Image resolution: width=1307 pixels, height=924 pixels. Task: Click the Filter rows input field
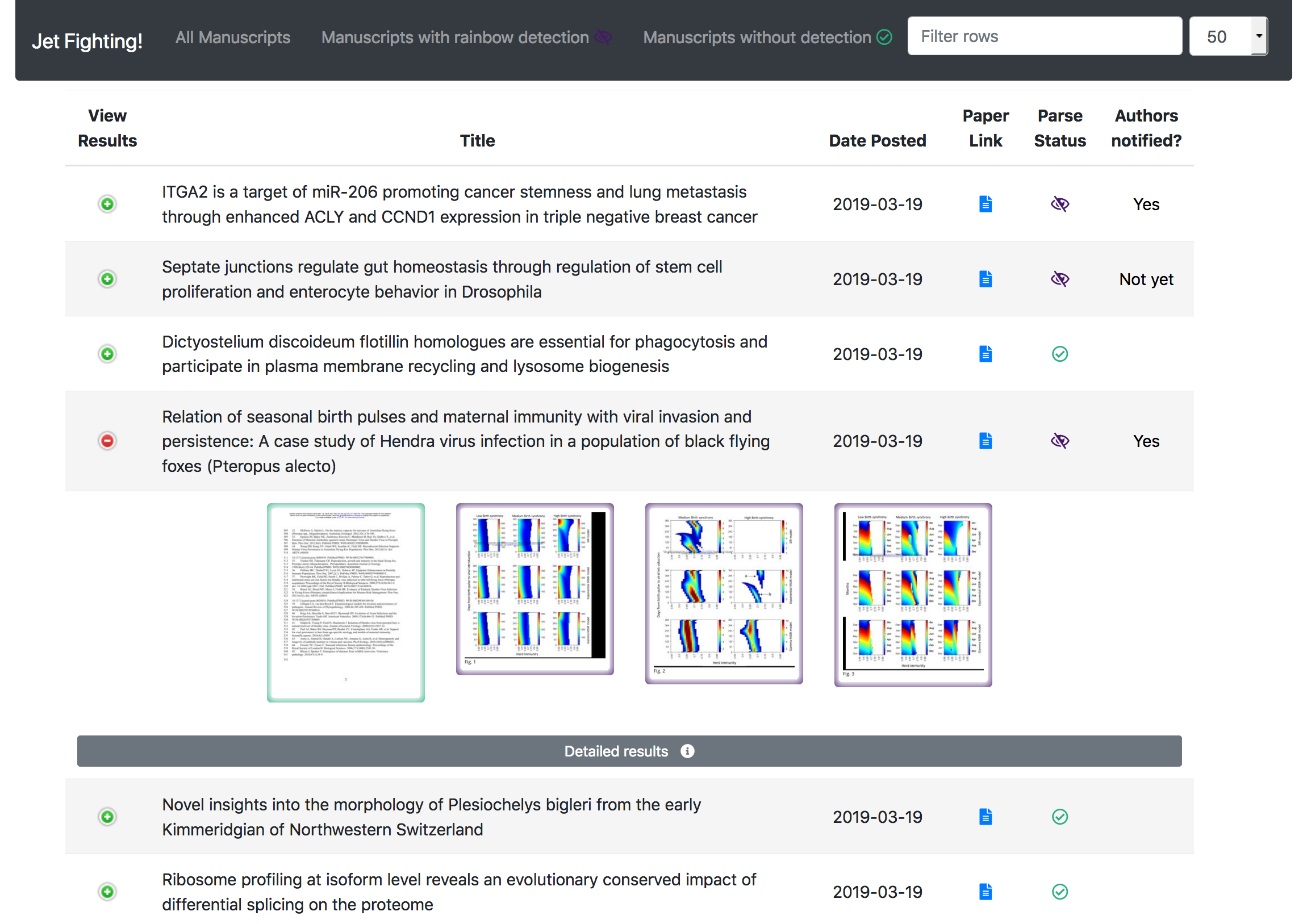click(1044, 36)
